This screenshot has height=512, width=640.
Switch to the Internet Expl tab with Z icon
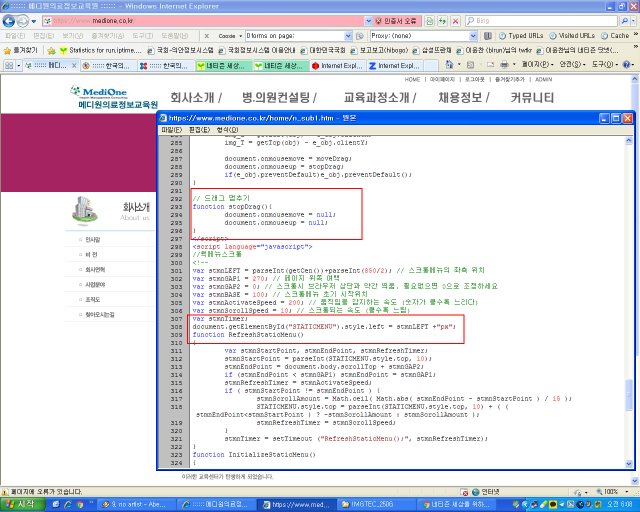click(394, 65)
